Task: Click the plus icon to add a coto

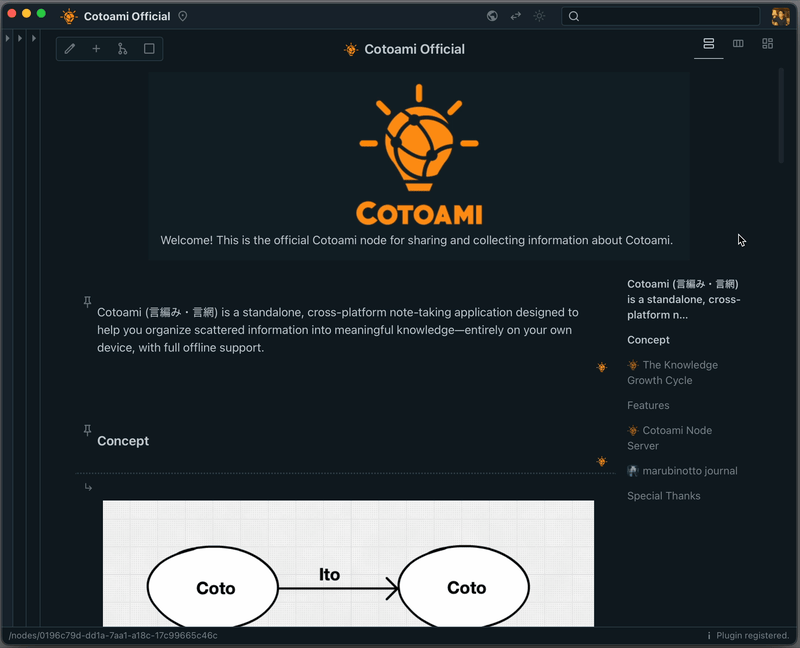Action: coord(96,49)
